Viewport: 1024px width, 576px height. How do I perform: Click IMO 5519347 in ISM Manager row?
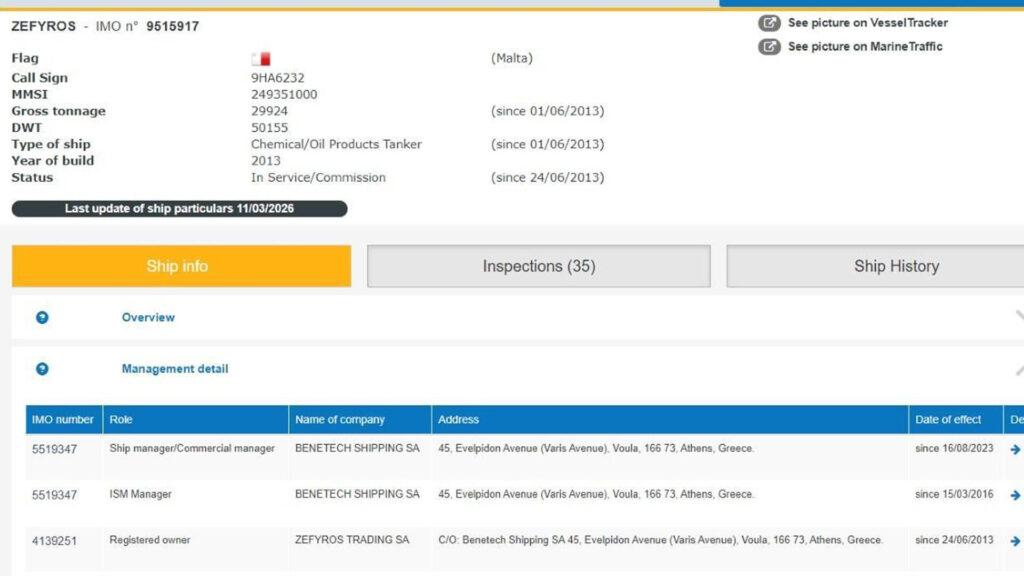pyautogui.click(x=54, y=496)
